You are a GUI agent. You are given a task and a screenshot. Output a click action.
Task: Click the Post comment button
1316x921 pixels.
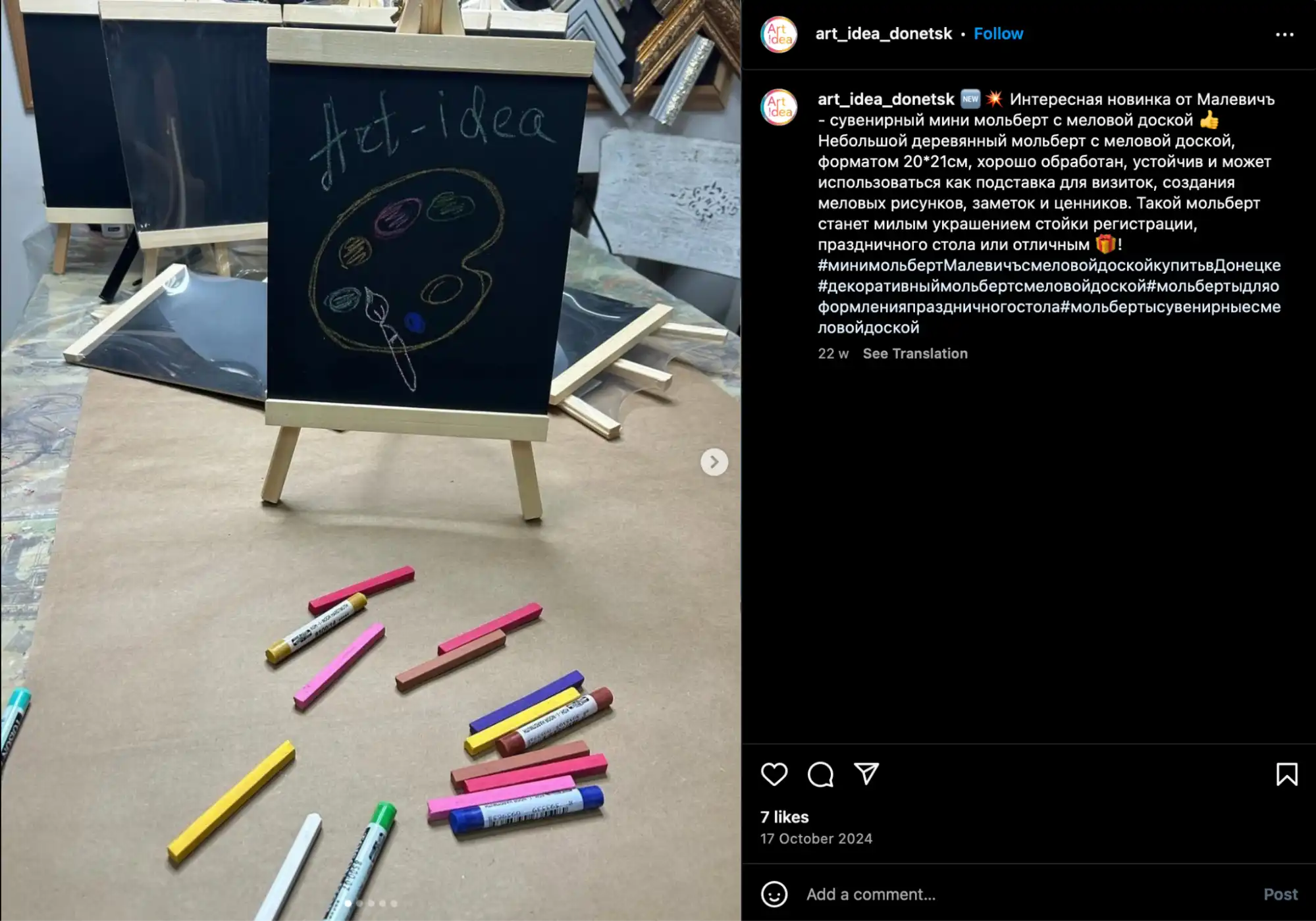click(x=1280, y=894)
